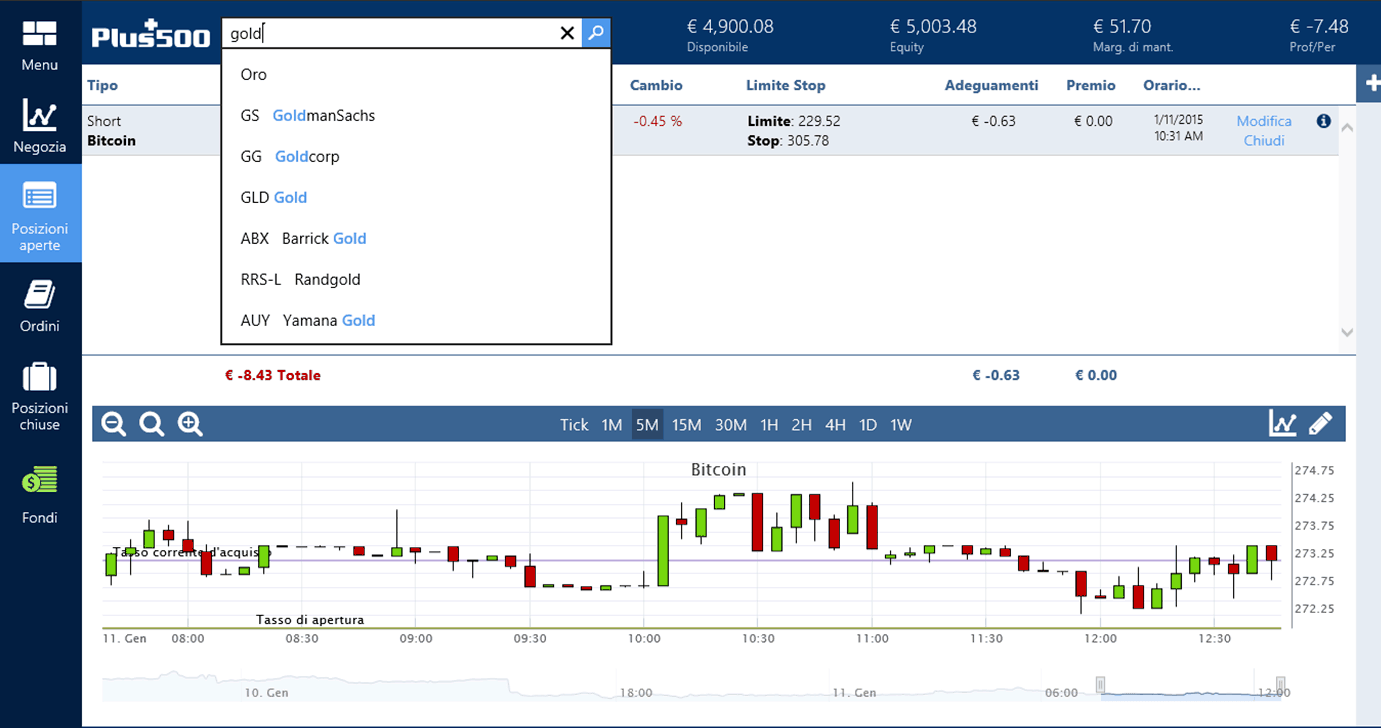Click Modifica link for Bitcoin position
1381x728 pixels.
click(1264, 121)
